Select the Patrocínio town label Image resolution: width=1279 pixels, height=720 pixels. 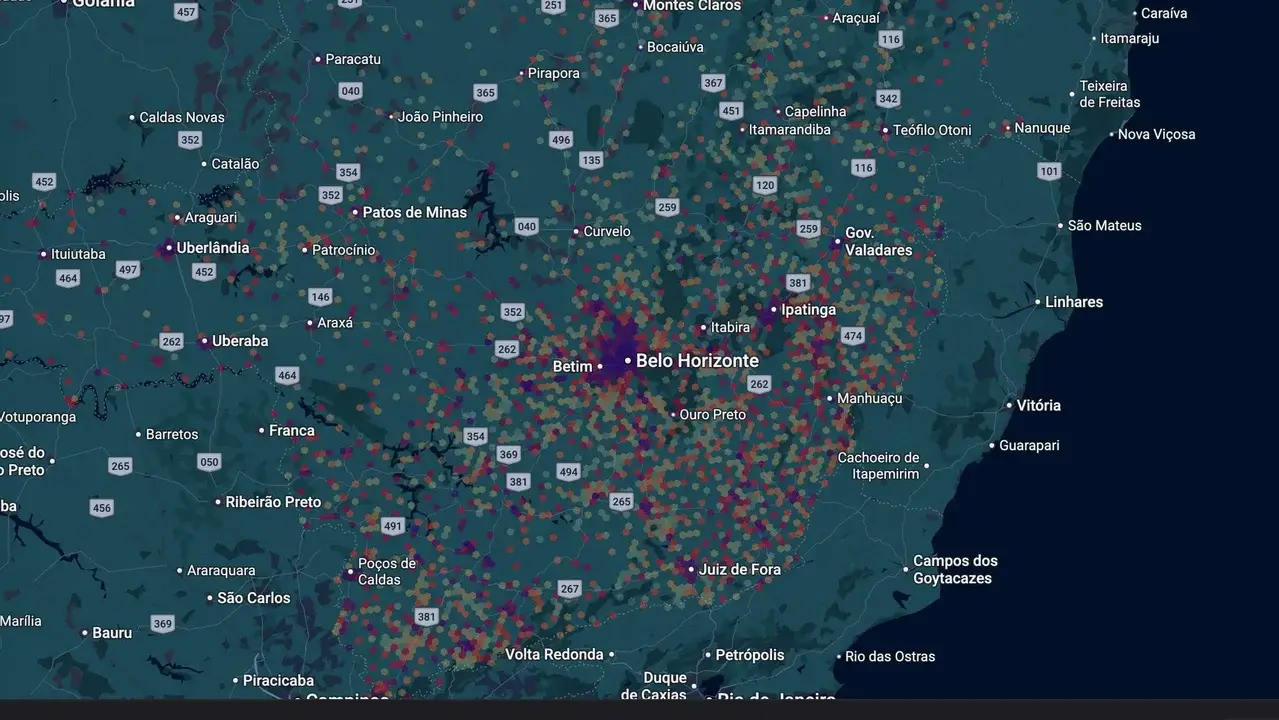tap(343, 250)
